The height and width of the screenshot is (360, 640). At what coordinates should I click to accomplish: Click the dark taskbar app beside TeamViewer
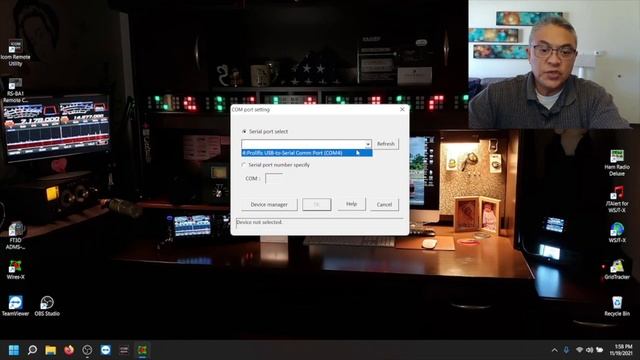point(124,350)
